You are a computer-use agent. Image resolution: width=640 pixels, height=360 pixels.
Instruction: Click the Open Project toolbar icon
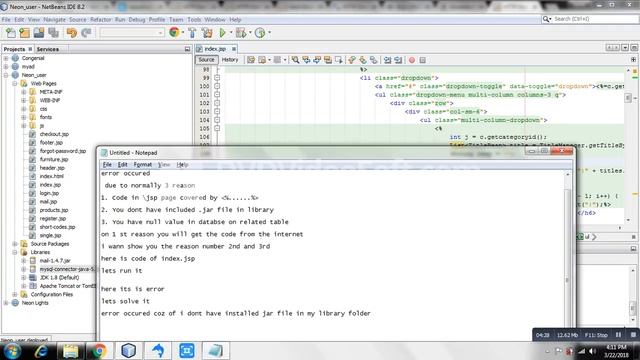point(39,33)
